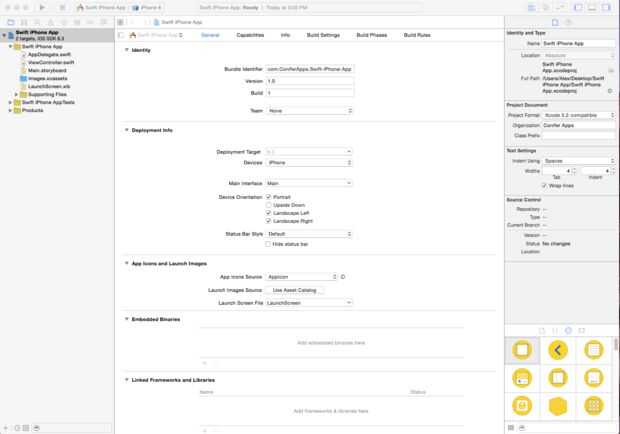Collapse the Deployment Info section
620x434 pixels.
pos(127,130)
